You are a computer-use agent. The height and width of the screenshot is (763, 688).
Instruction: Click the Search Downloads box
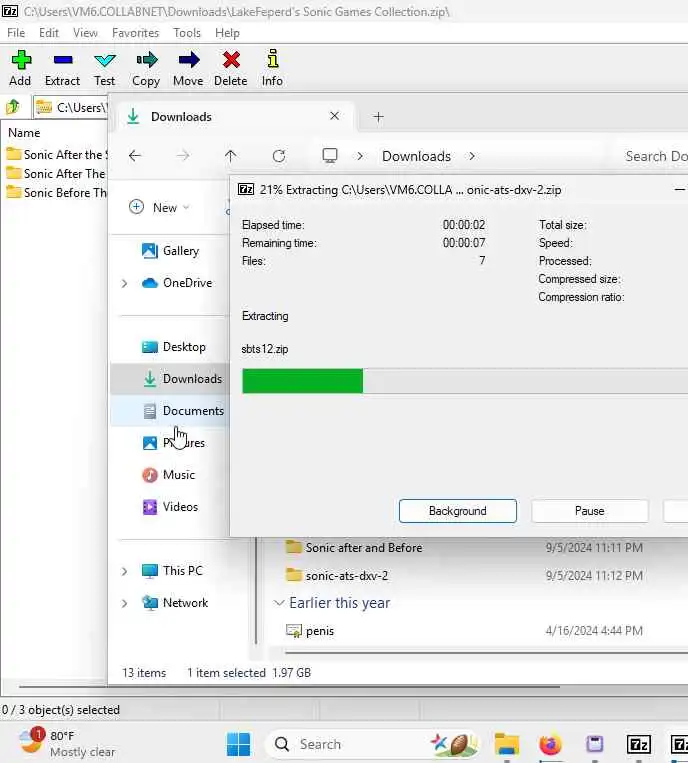pyautogui.click(x=654, y=156)
